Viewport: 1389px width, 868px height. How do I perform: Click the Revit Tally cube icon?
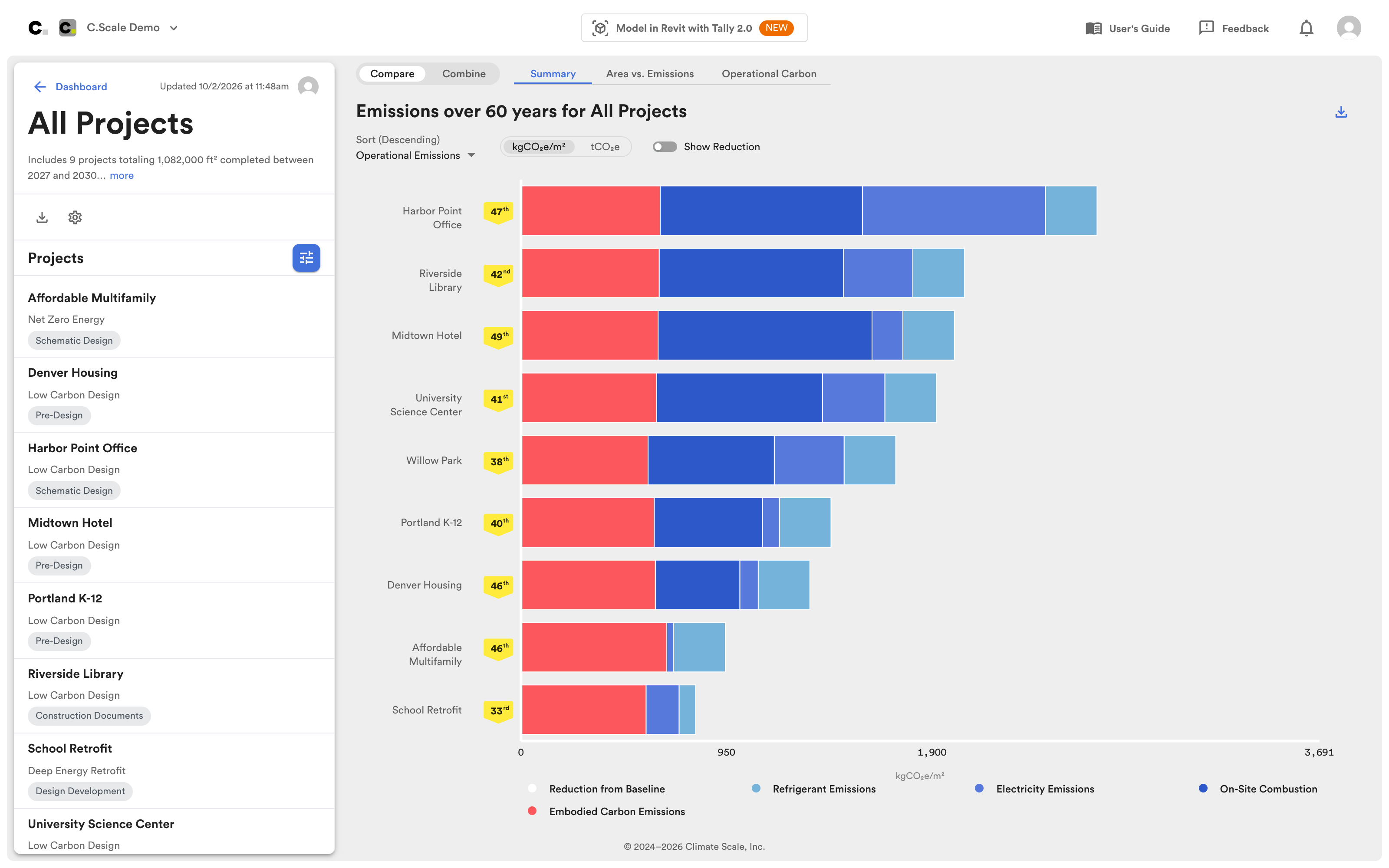(600, 28)
